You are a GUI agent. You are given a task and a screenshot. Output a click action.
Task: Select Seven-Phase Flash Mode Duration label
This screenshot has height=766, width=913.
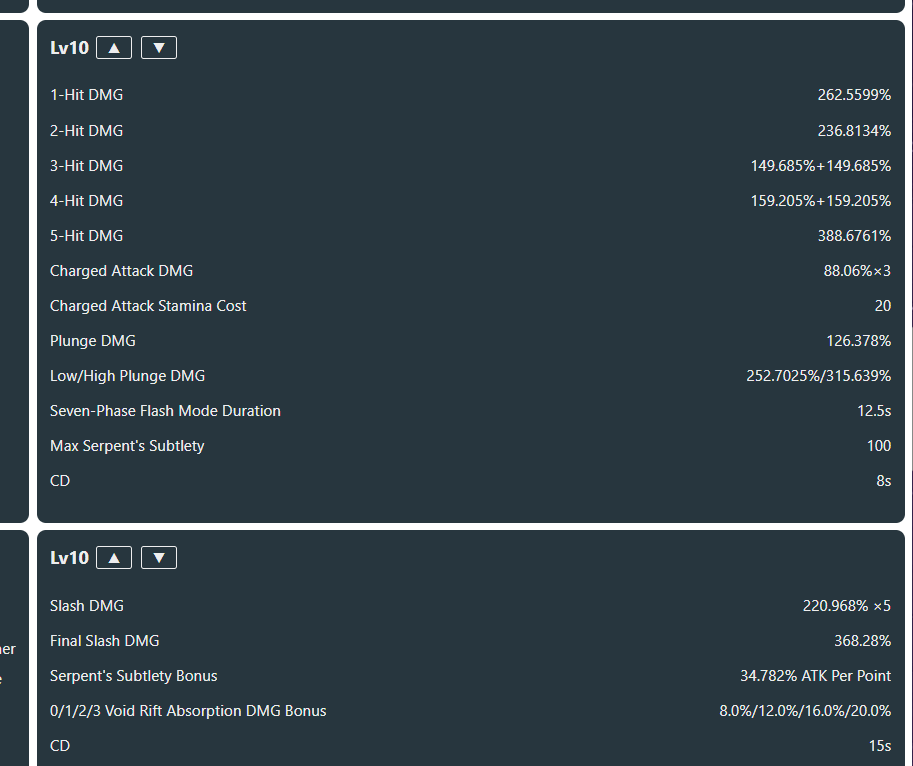[165, 411]
